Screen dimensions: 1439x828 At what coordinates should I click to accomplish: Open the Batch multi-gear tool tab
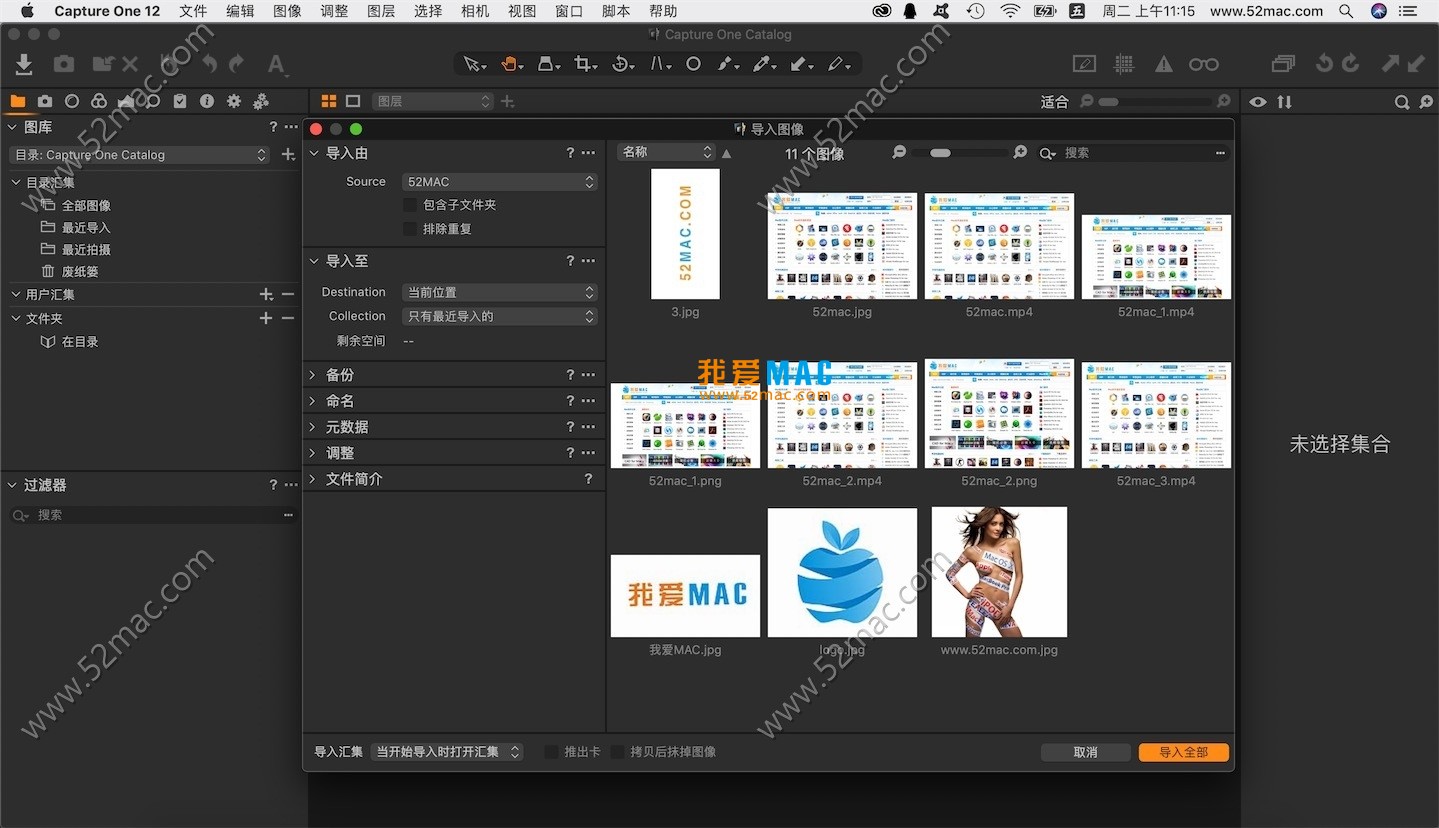[x=261, y=101]
